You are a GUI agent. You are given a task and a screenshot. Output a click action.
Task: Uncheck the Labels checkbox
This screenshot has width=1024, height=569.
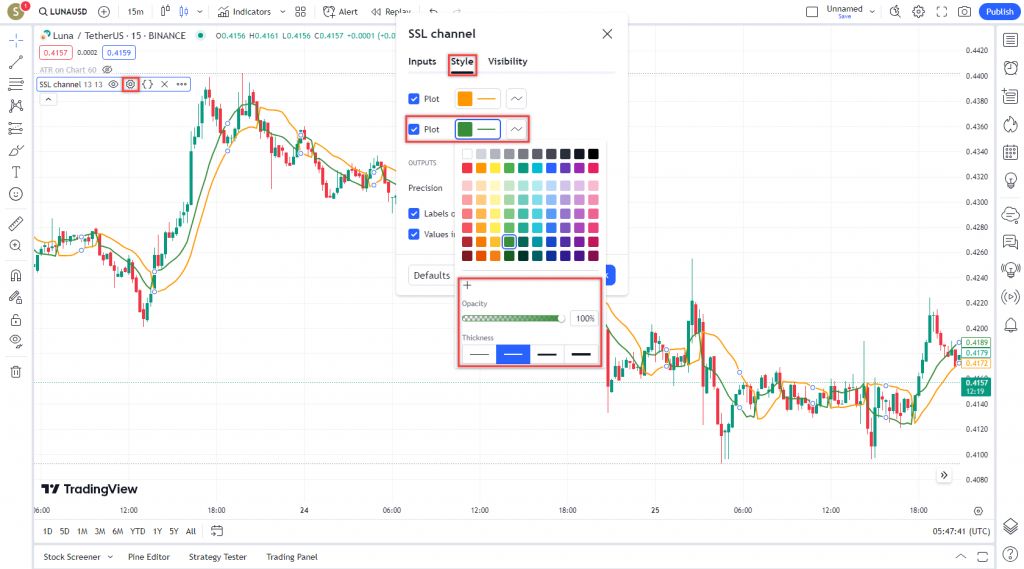click(414, 214)
